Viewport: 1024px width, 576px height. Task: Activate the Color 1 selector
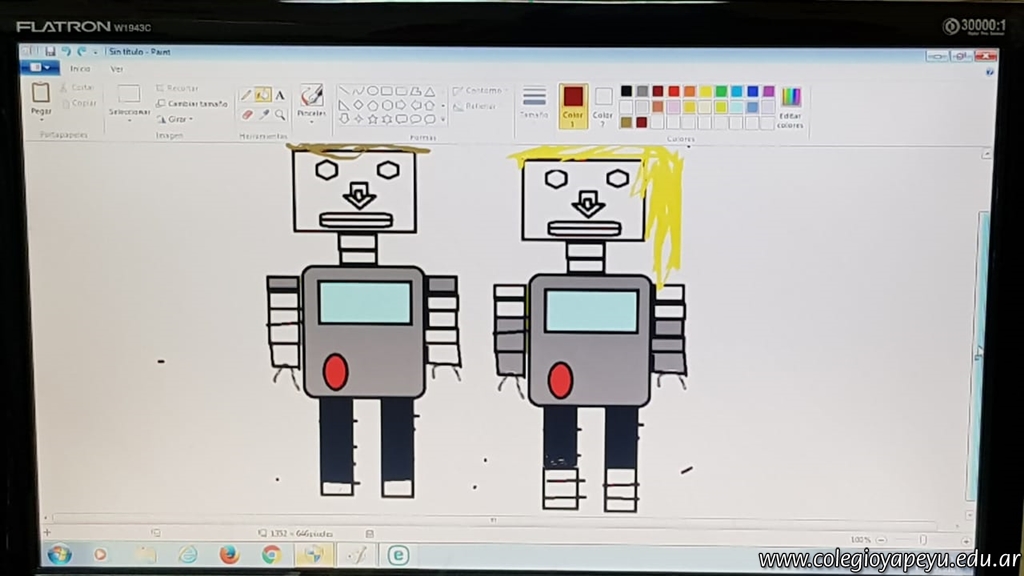(x=573, y=105)
